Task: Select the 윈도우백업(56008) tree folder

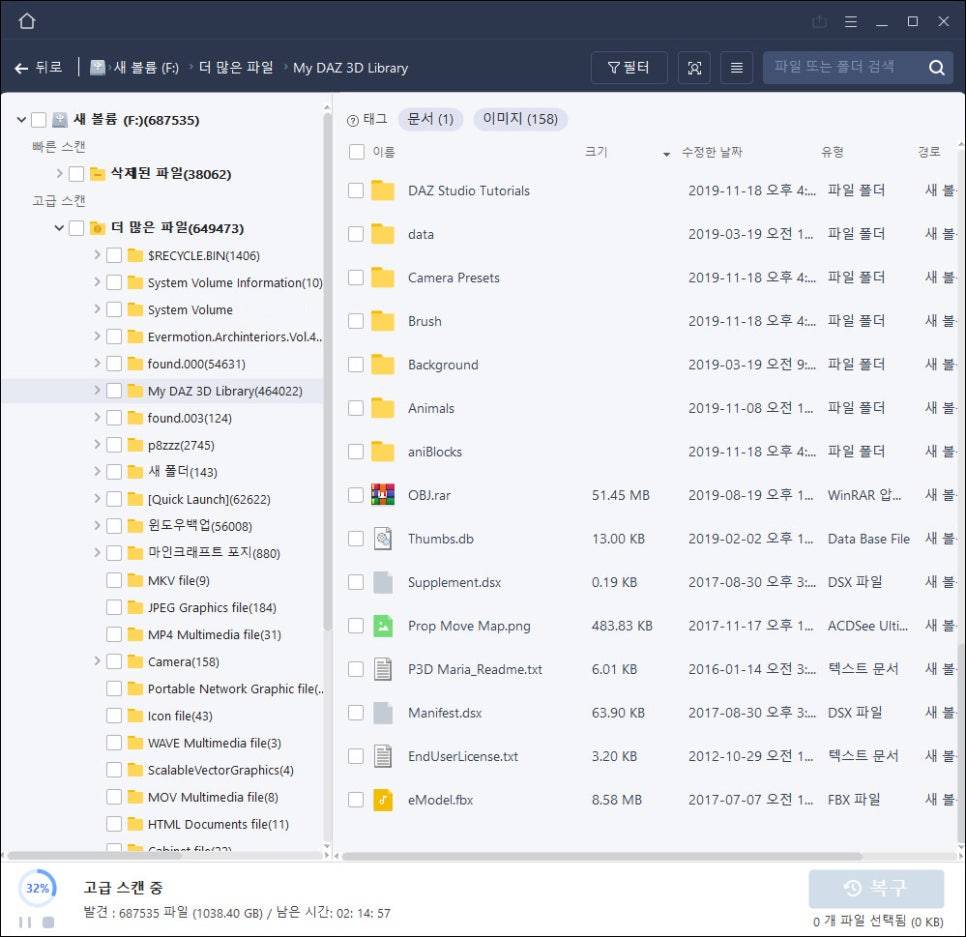Action: (200, 526)
